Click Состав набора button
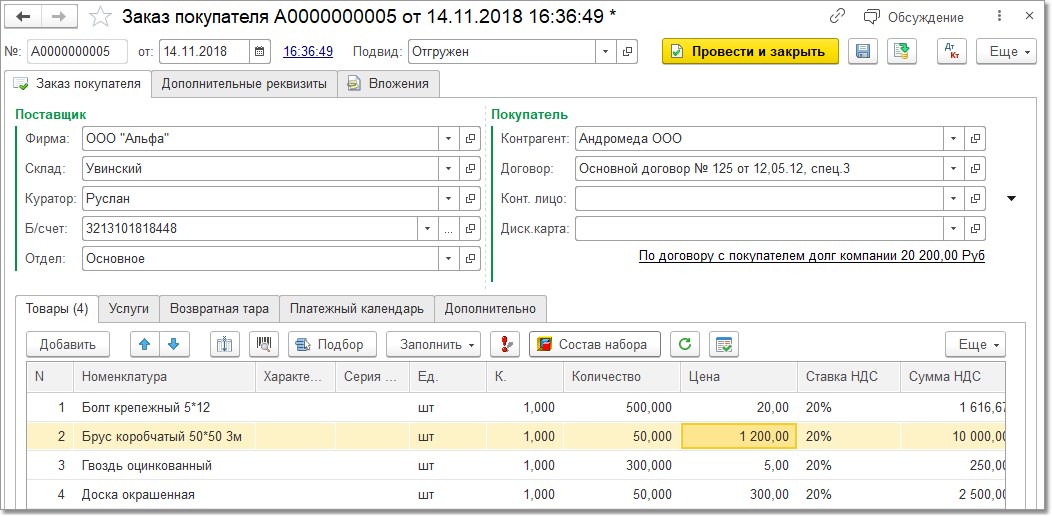Image resolution: width=1052 pixels, height=517 pixels. (594, 345)
